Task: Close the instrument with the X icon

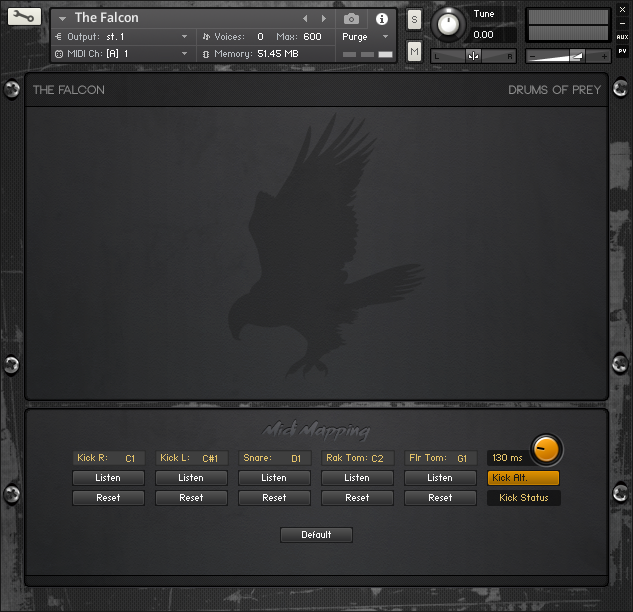Action: pos(622,9)
